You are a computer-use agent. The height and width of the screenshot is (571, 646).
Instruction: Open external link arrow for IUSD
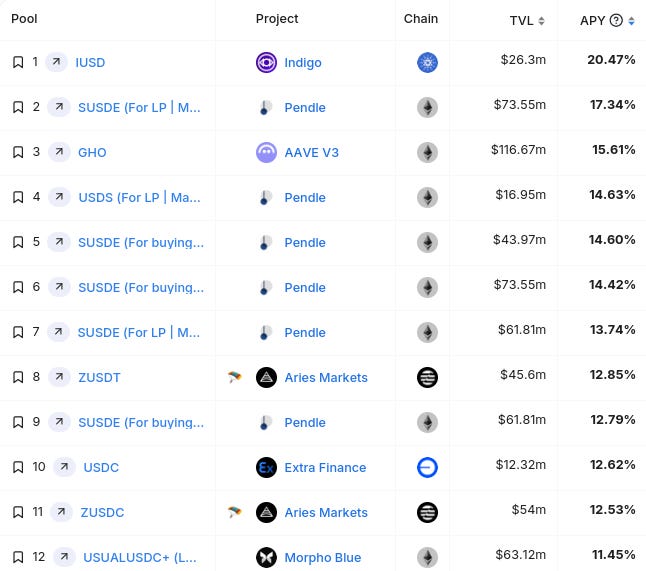(x=56, y=62)
